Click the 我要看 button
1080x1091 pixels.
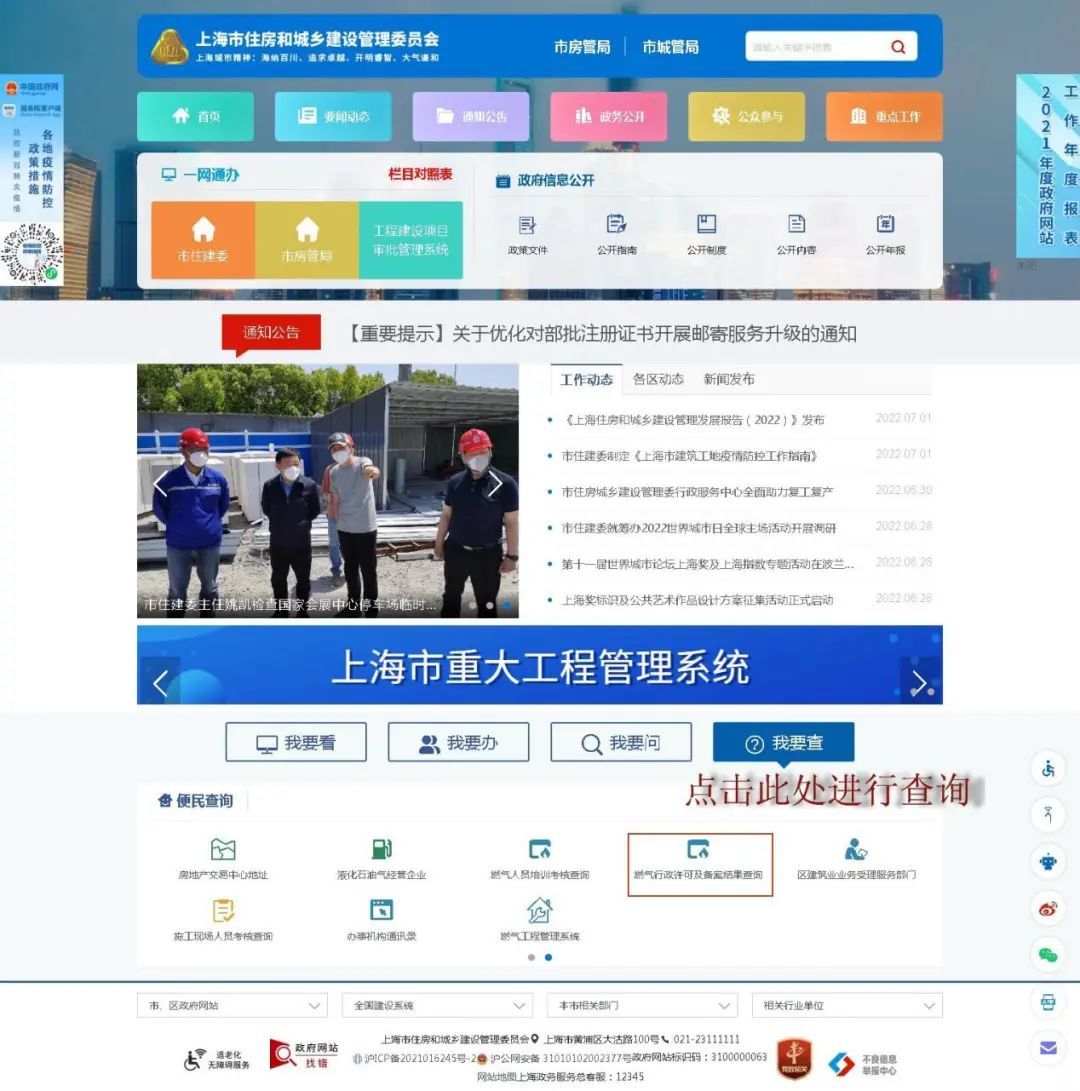[296, 742]
